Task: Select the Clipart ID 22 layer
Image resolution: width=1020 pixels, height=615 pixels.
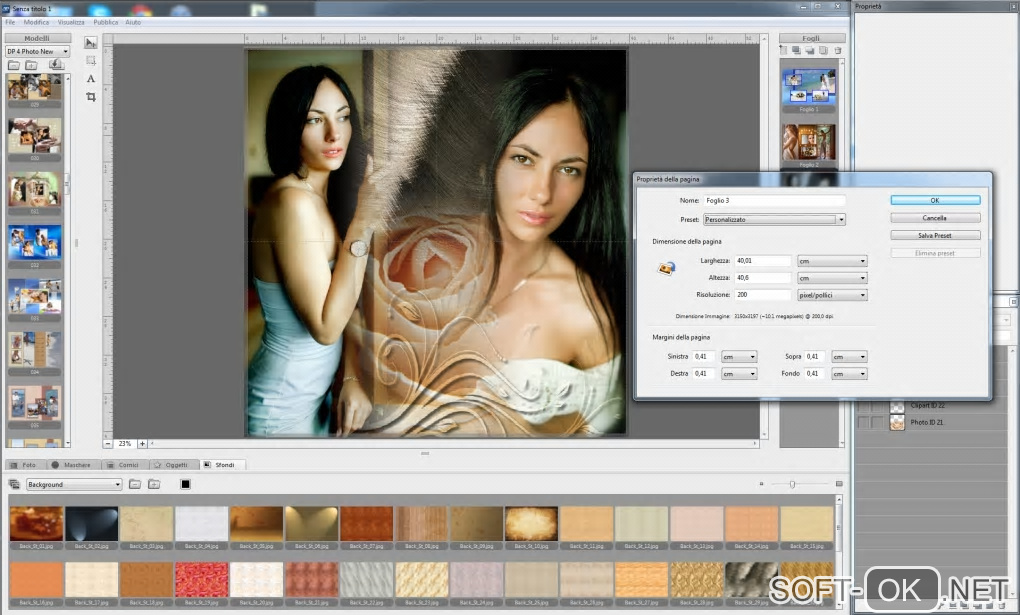Action: tap(928, 405)
